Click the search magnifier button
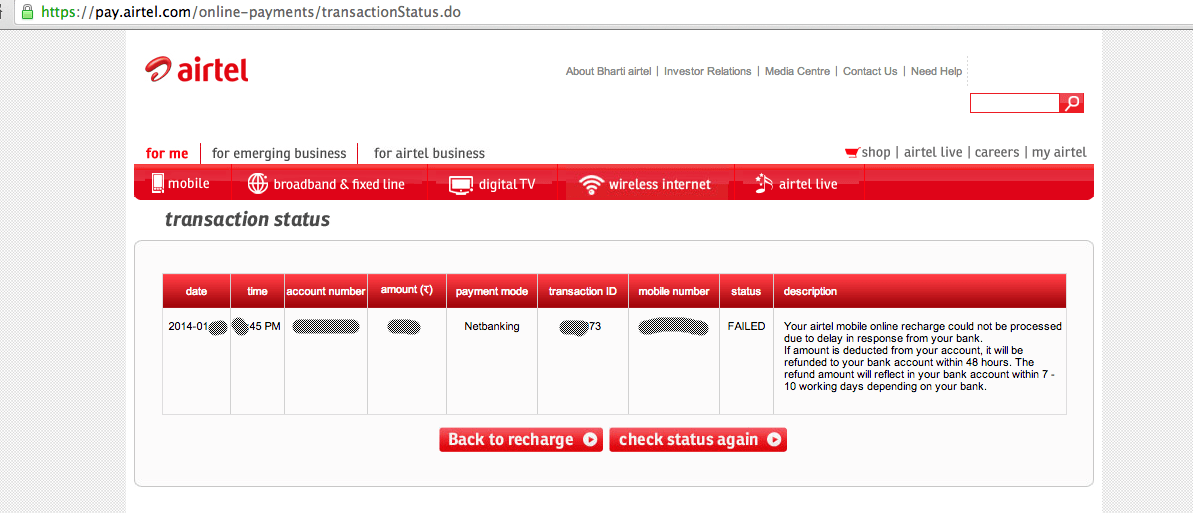The width and height of the screenshot is (1193, 513). (1072, 104)
